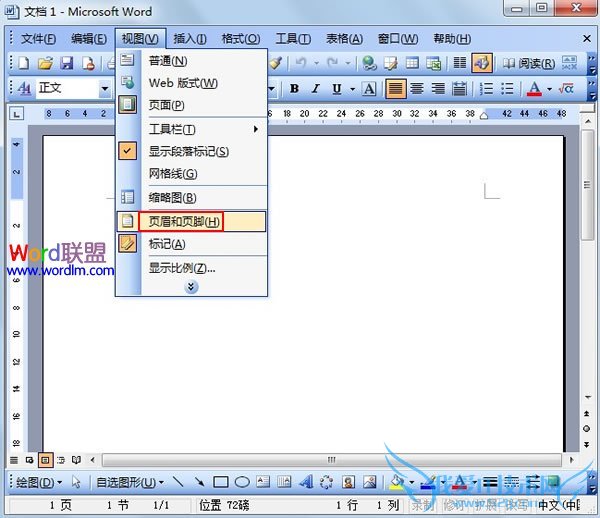The height and width of the screenshot is (518, 600).
Task: Toggle Underline formatting
Action: coord(337,89)
